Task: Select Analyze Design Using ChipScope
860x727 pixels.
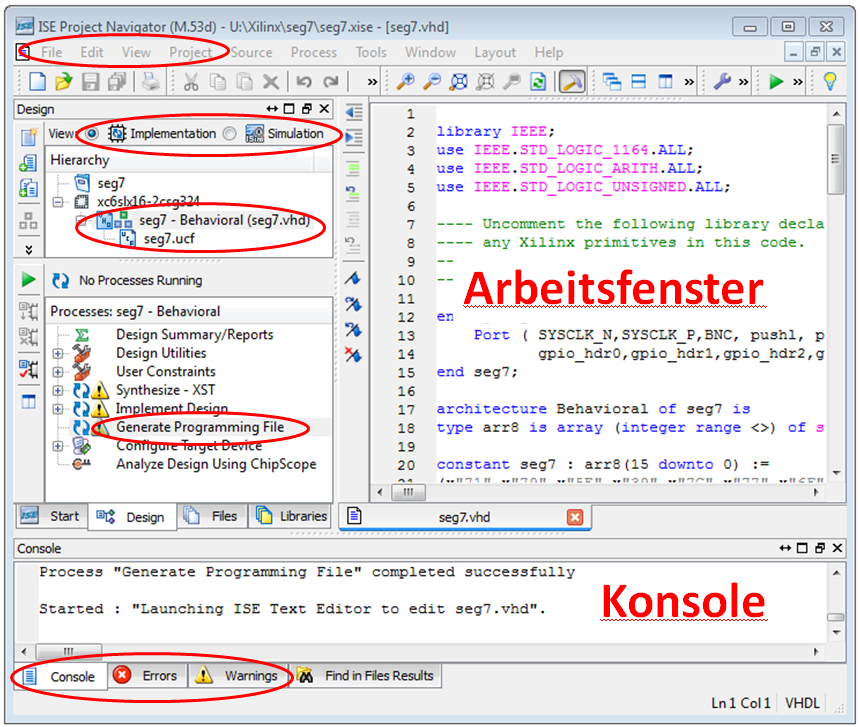Action: (x=216, y=464)
